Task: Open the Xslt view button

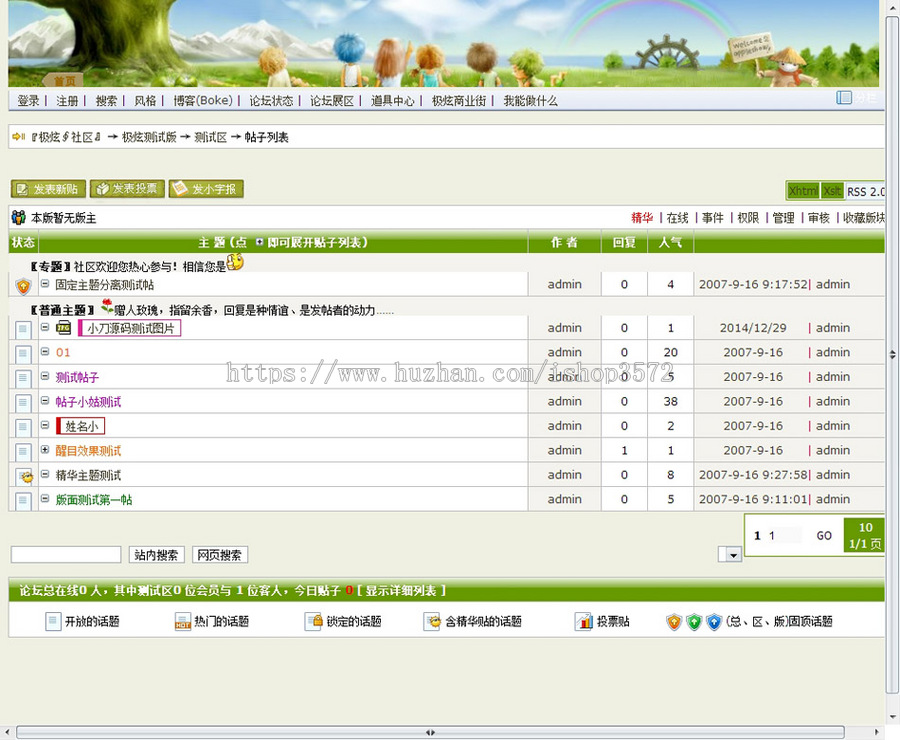Action: [832, 191]
